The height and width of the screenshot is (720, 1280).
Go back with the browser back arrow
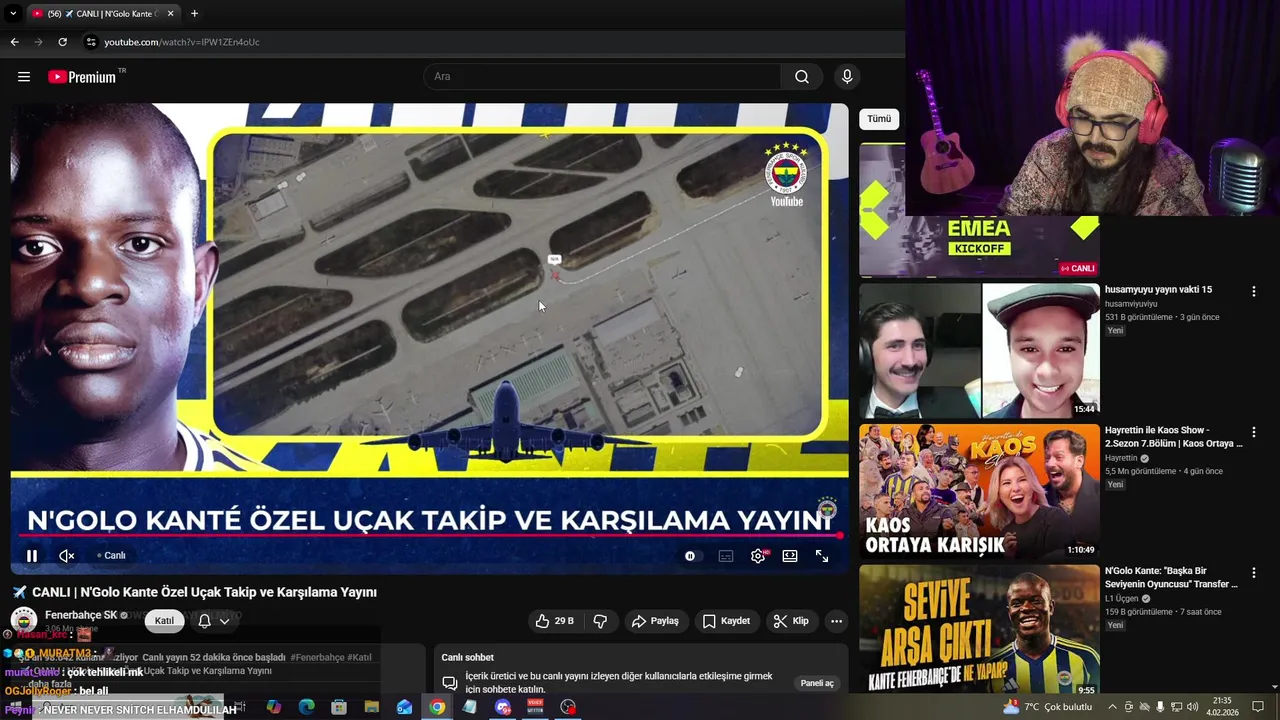pyautogui.click(x=14, y=42)
